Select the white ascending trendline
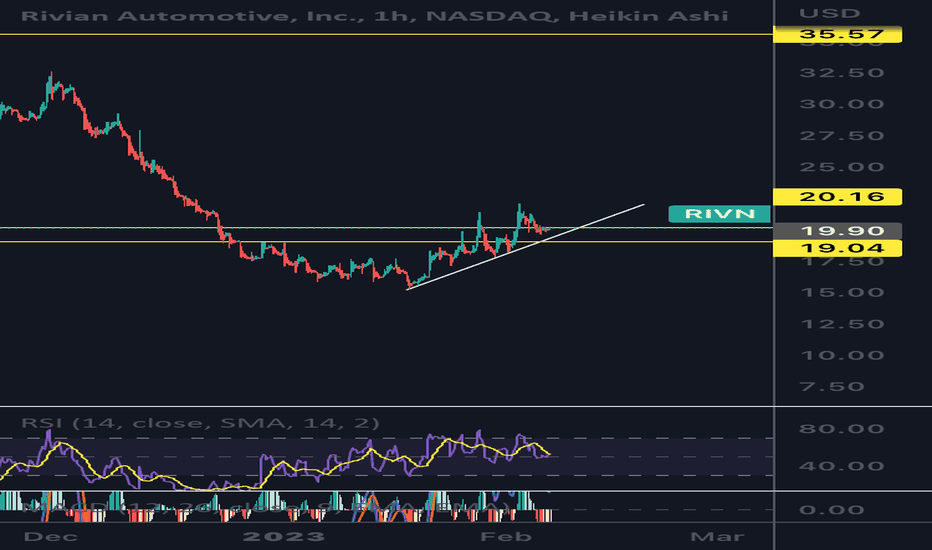The image size is (932, 550). (525, 247)
